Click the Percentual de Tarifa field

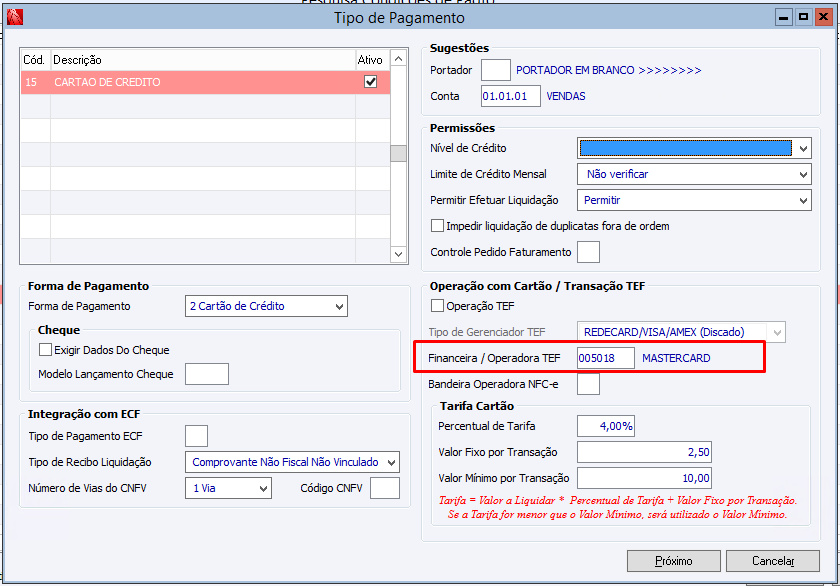coord(606,426)
